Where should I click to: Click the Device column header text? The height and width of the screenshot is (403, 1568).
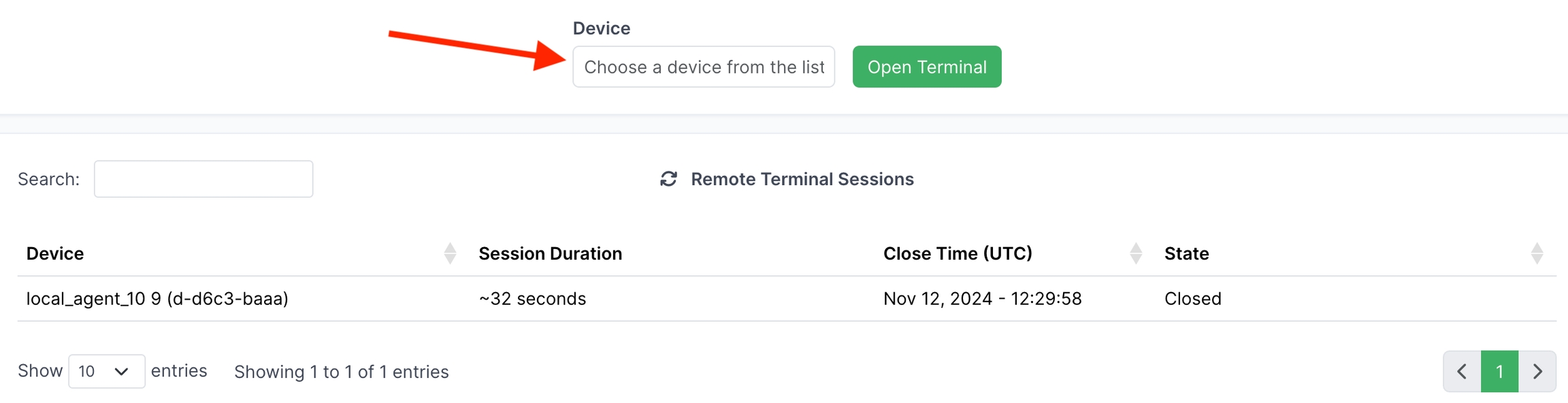click(x=55, y=253)
